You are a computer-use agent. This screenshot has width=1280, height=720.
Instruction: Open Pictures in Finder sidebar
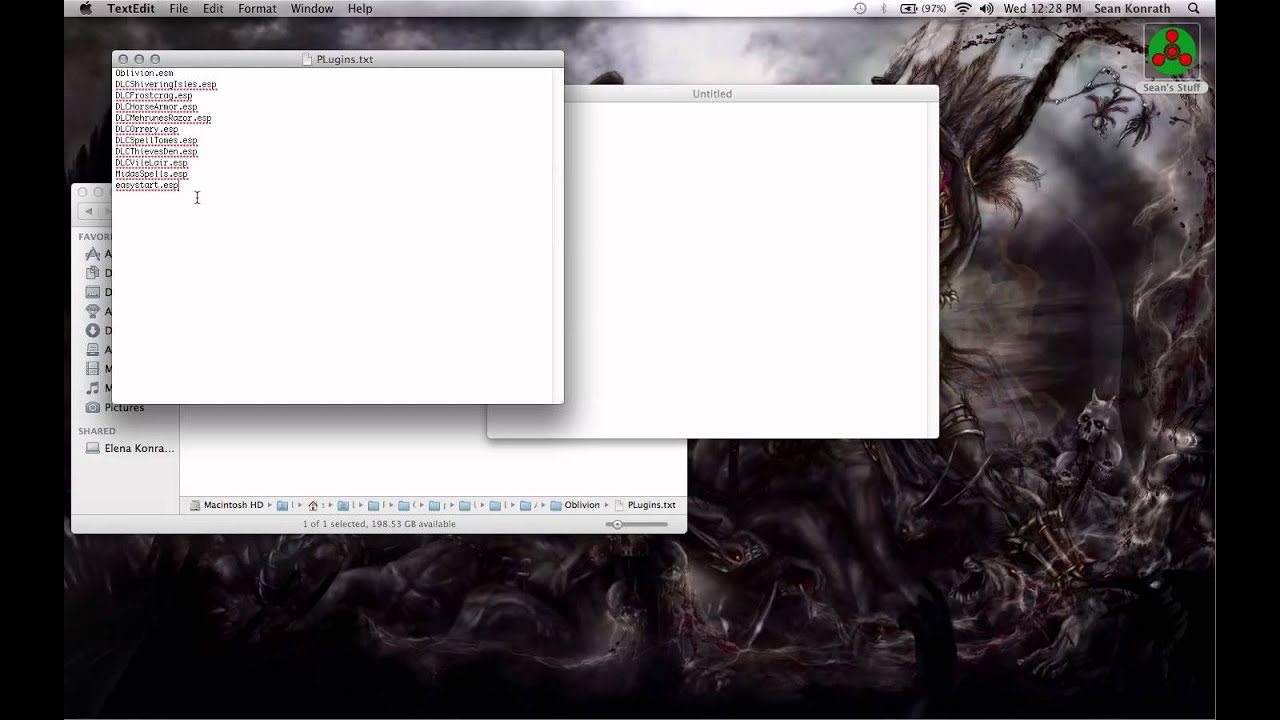pos(124,407)
